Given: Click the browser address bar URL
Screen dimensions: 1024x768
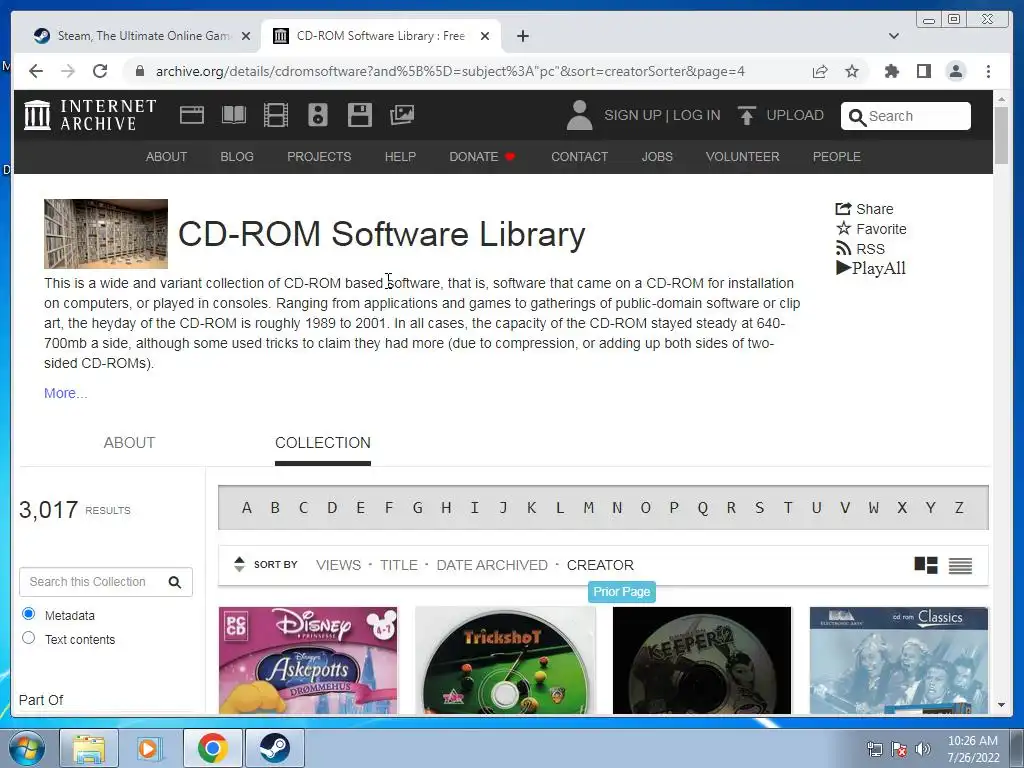Looking at the screenshot, I should tap(450, 71).
